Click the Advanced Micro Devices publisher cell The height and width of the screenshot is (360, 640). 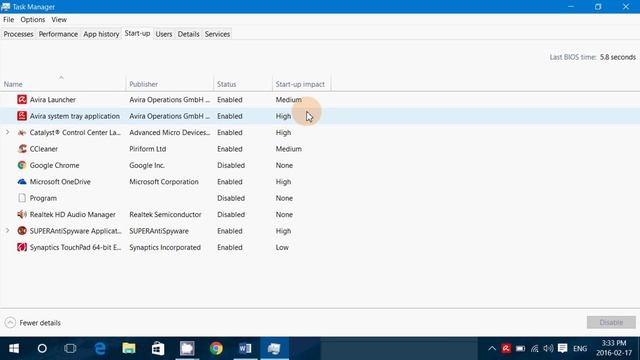[170, 133]
